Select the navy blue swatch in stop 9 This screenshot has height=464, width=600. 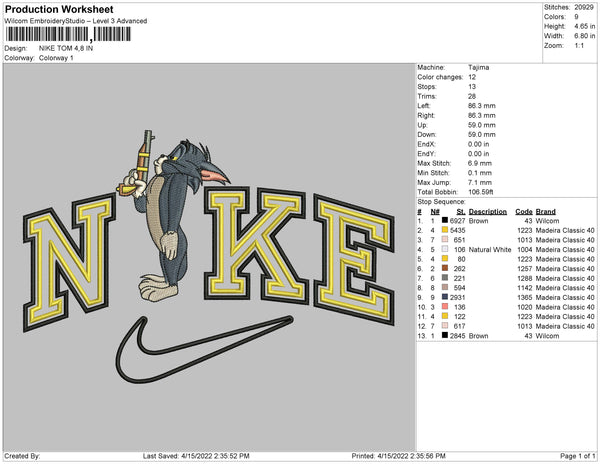click(445, 297)
